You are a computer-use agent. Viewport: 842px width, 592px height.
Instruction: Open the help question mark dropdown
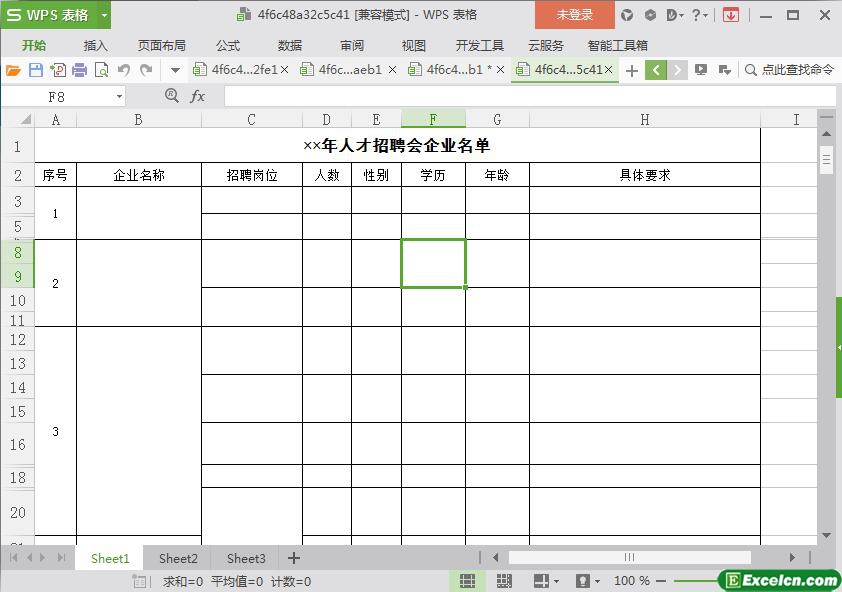tap(699, 15)
